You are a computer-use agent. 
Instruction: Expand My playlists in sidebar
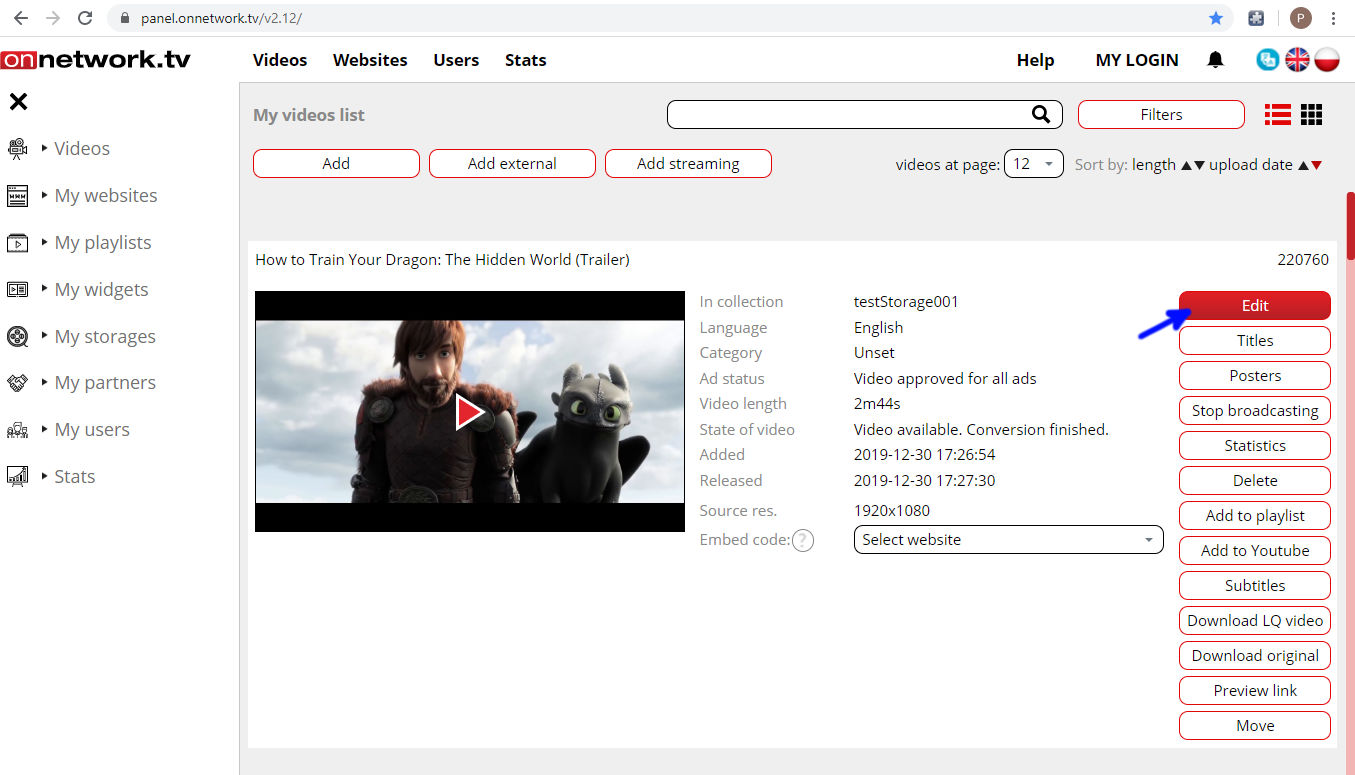pyautogui.click(x=102, y=243)
